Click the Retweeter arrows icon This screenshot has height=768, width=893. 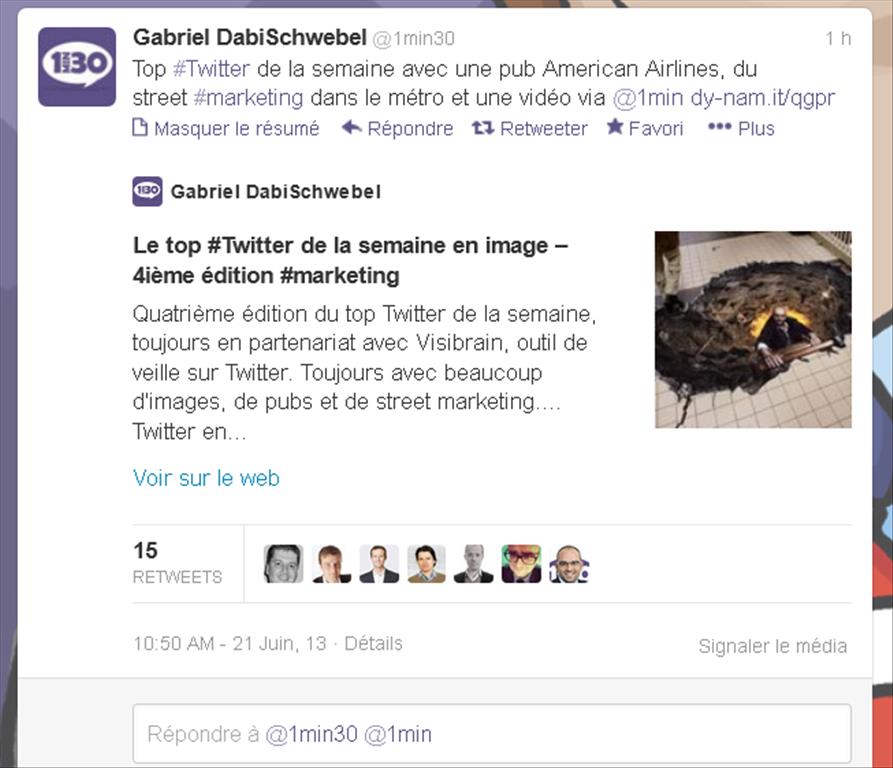coord(482,128)
